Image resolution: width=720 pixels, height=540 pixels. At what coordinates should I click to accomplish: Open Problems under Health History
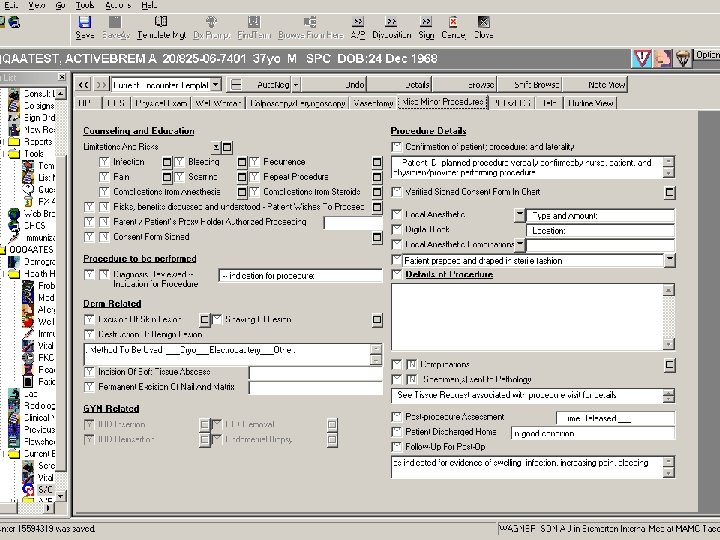40,286
